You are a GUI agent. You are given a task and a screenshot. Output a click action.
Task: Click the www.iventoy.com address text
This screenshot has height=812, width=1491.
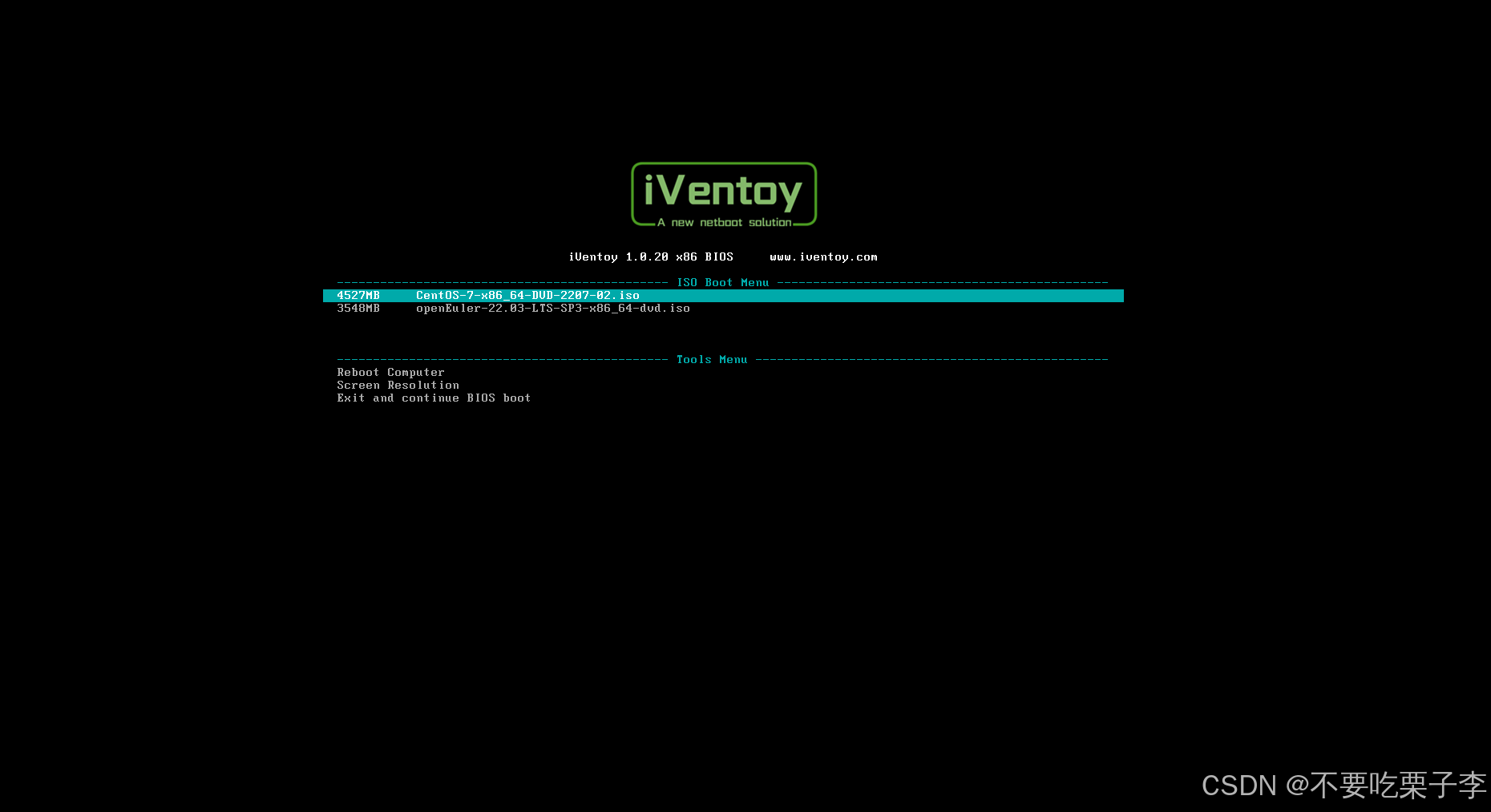tap(823, 257)
